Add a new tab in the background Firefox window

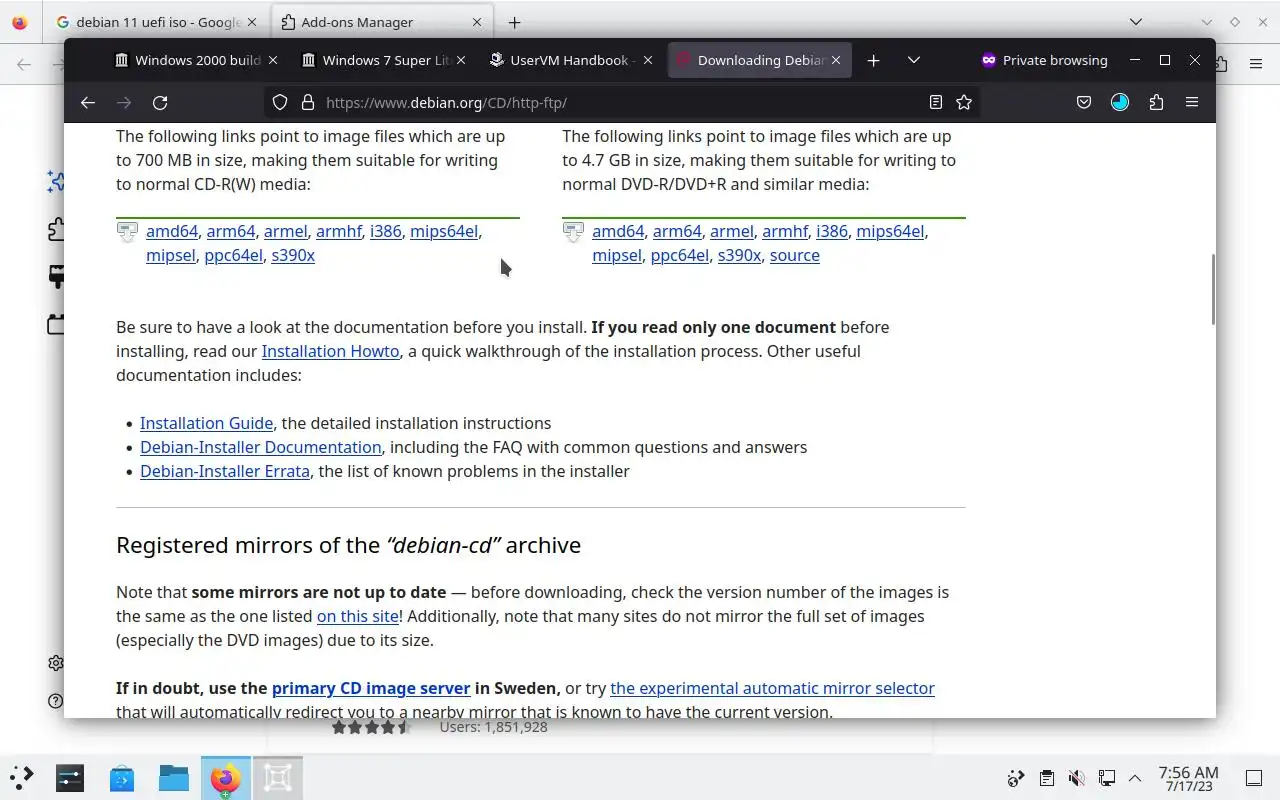[x=514, y=22]
